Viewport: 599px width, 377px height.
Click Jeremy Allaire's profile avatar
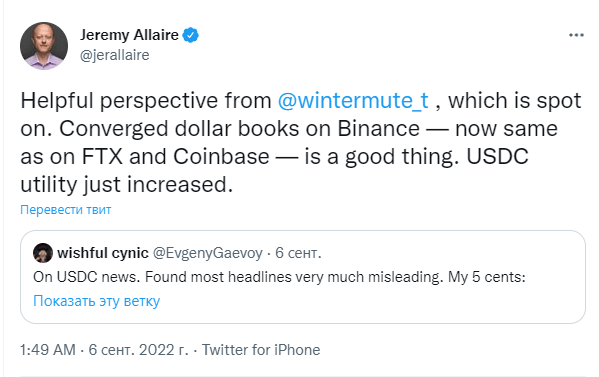44,46
